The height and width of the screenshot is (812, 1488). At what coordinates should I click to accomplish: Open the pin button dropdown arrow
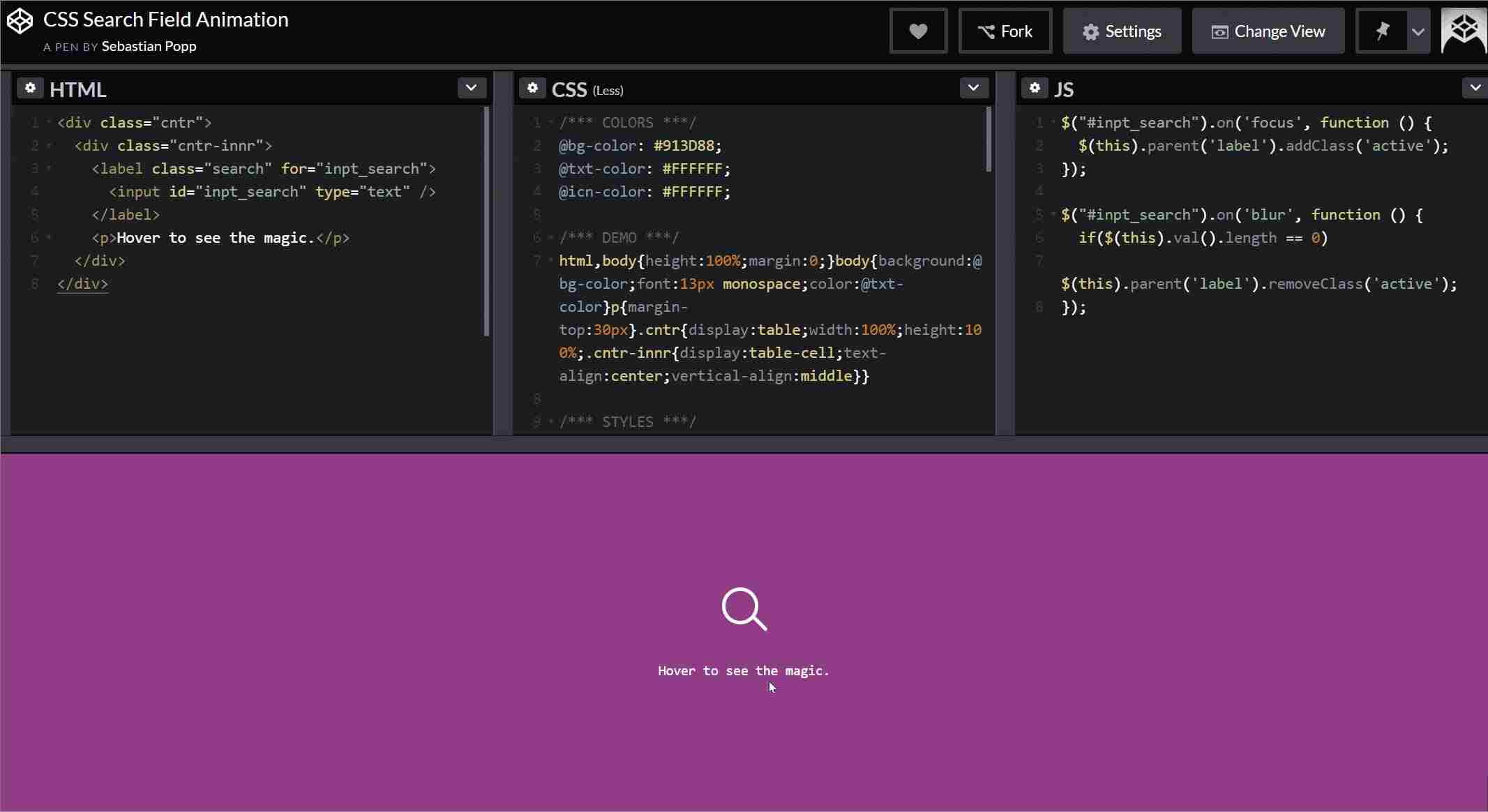pos(1419,31)
